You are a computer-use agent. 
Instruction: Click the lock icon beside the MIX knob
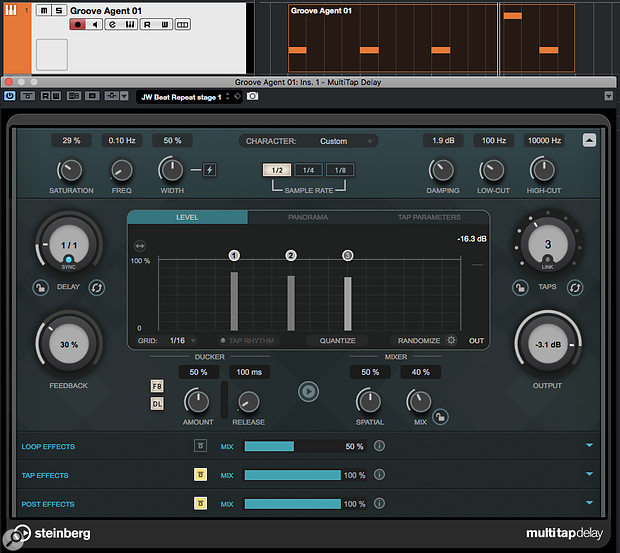(440, 417)
